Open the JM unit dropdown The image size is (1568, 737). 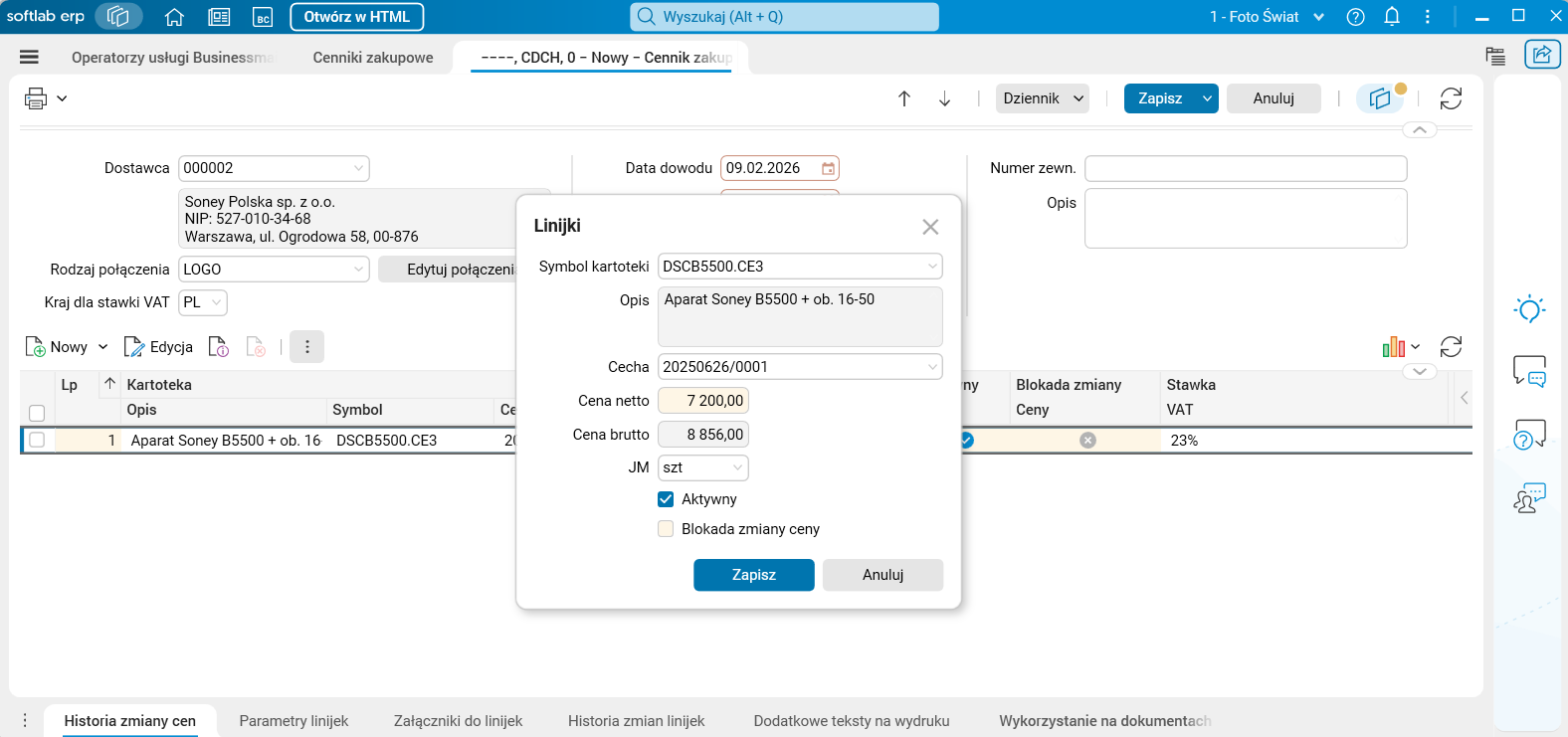737,467
